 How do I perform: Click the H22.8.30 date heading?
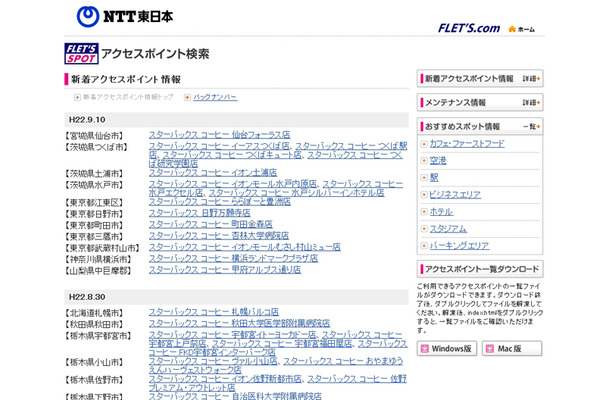(87, 297)
